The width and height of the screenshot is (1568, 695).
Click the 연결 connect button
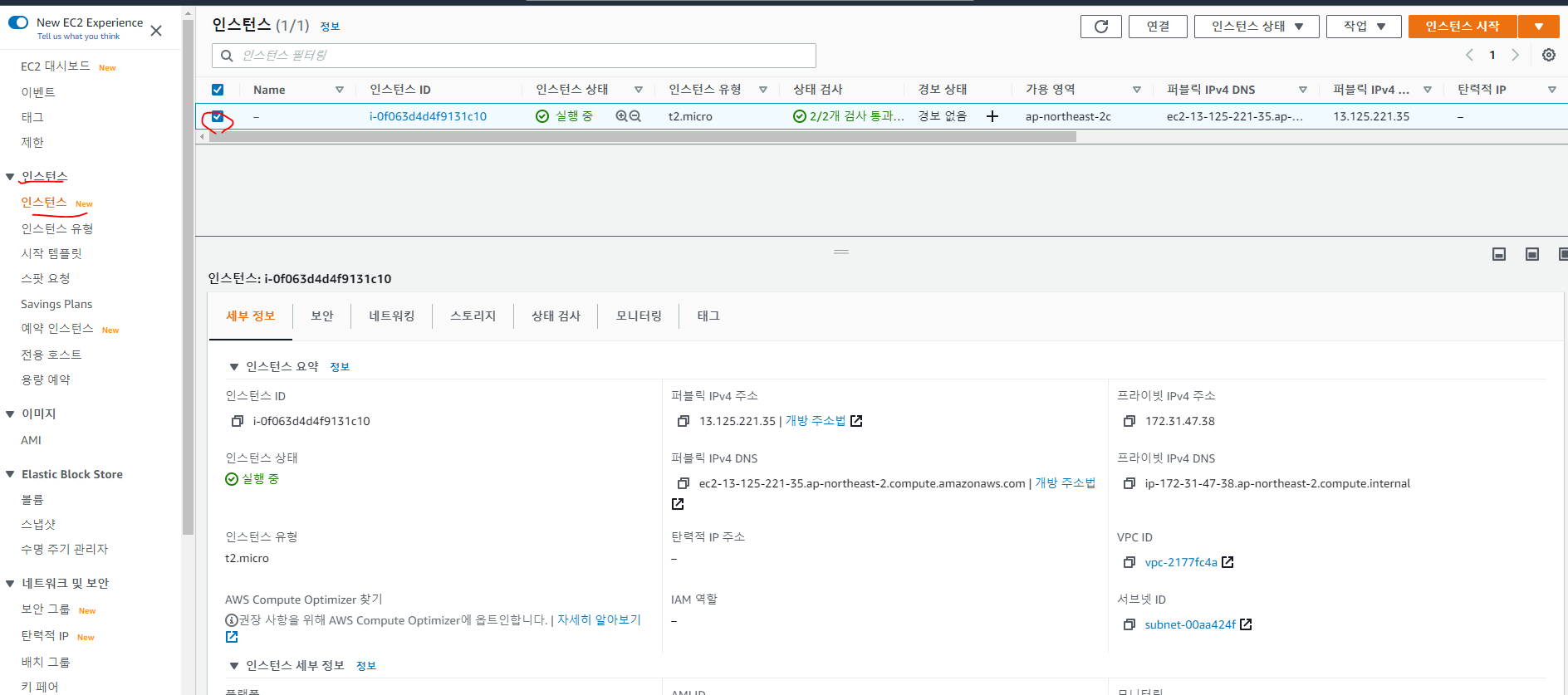pos(1158,27)
